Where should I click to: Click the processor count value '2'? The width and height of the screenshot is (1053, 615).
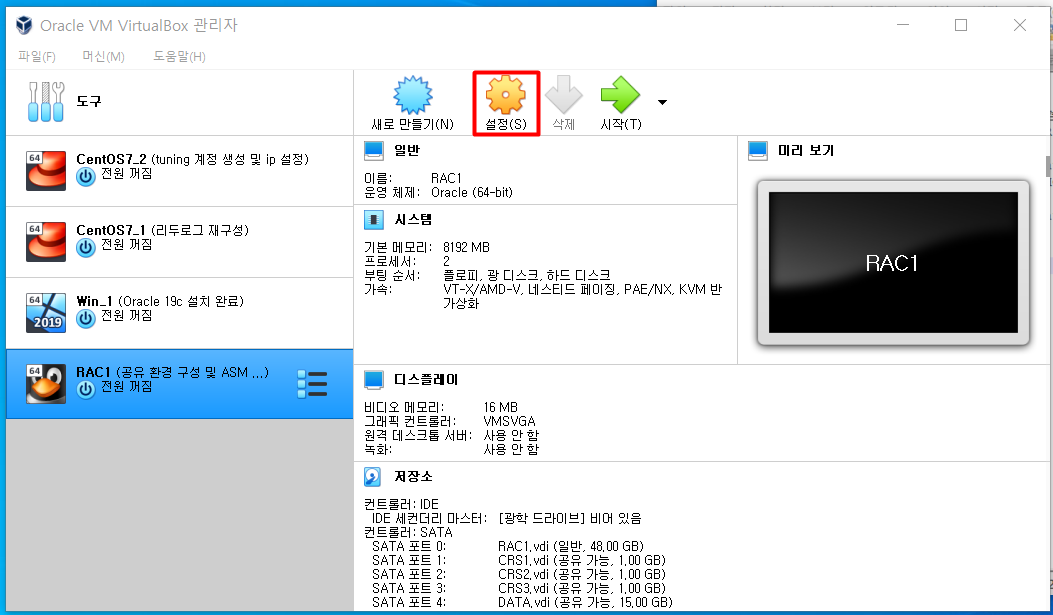pyautogui.click(x=447, y=261)
